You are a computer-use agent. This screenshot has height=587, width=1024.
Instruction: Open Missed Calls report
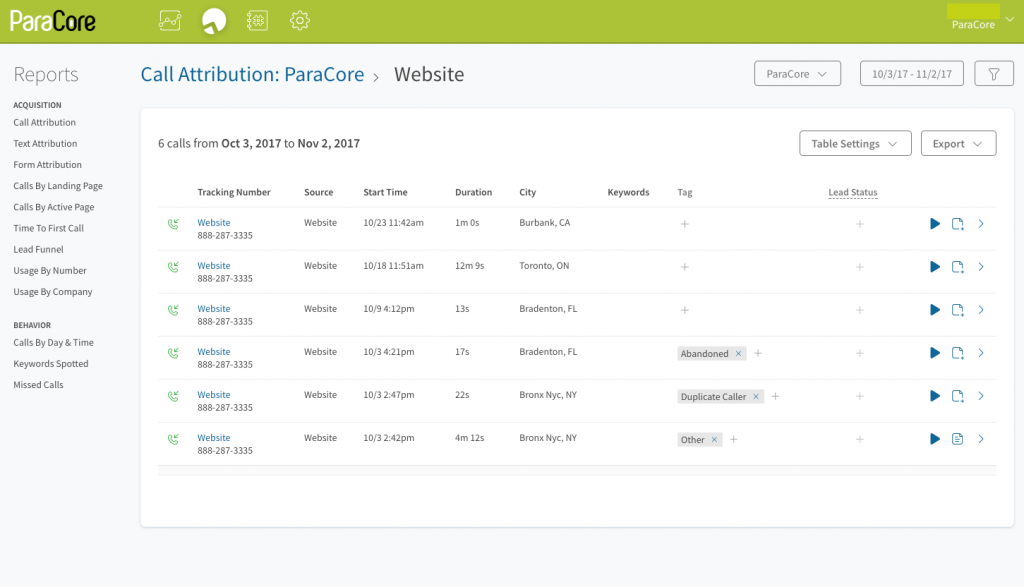(39, 385)
